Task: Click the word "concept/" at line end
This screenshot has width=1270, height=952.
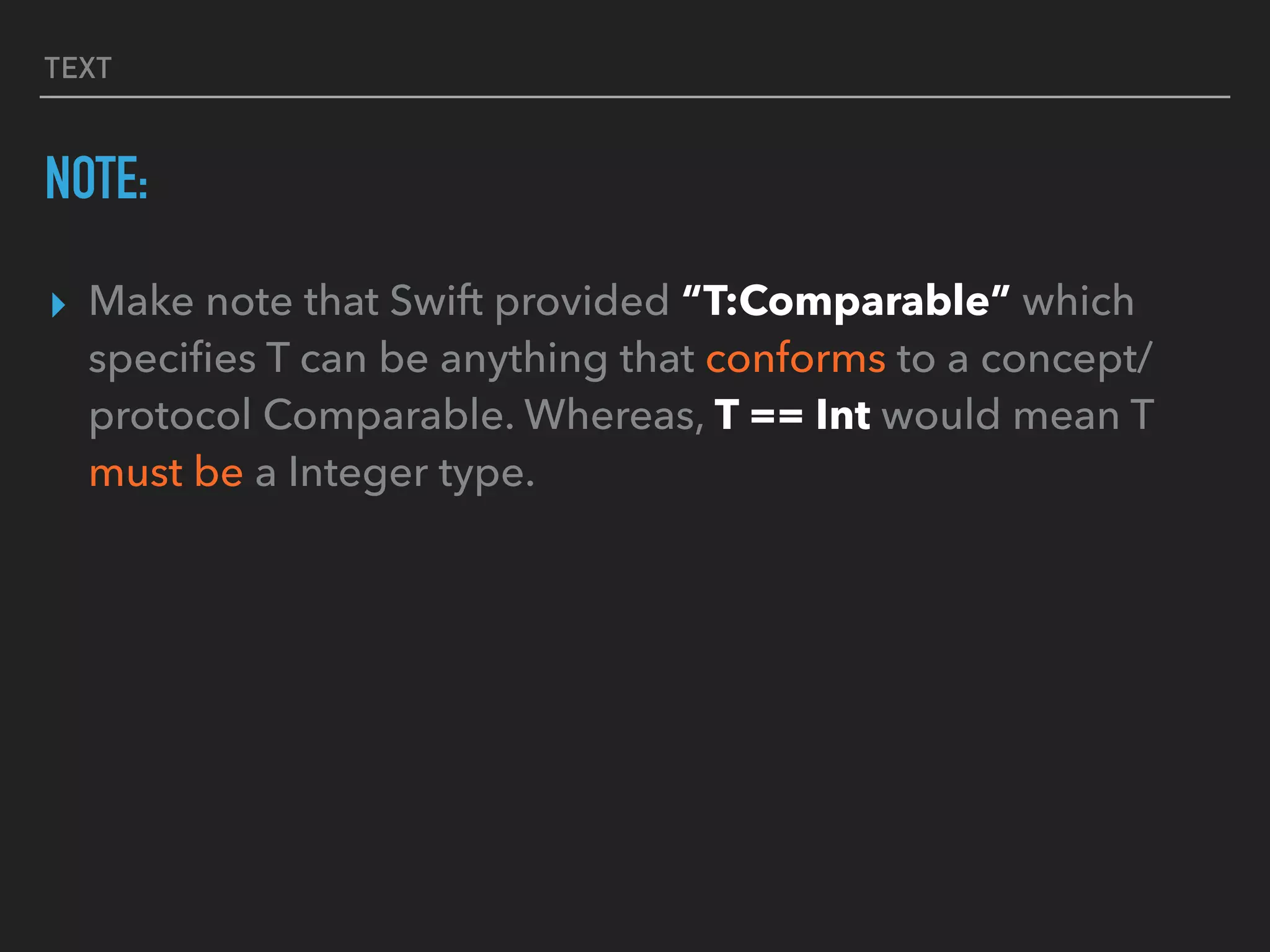Action: click(1067, 360)
